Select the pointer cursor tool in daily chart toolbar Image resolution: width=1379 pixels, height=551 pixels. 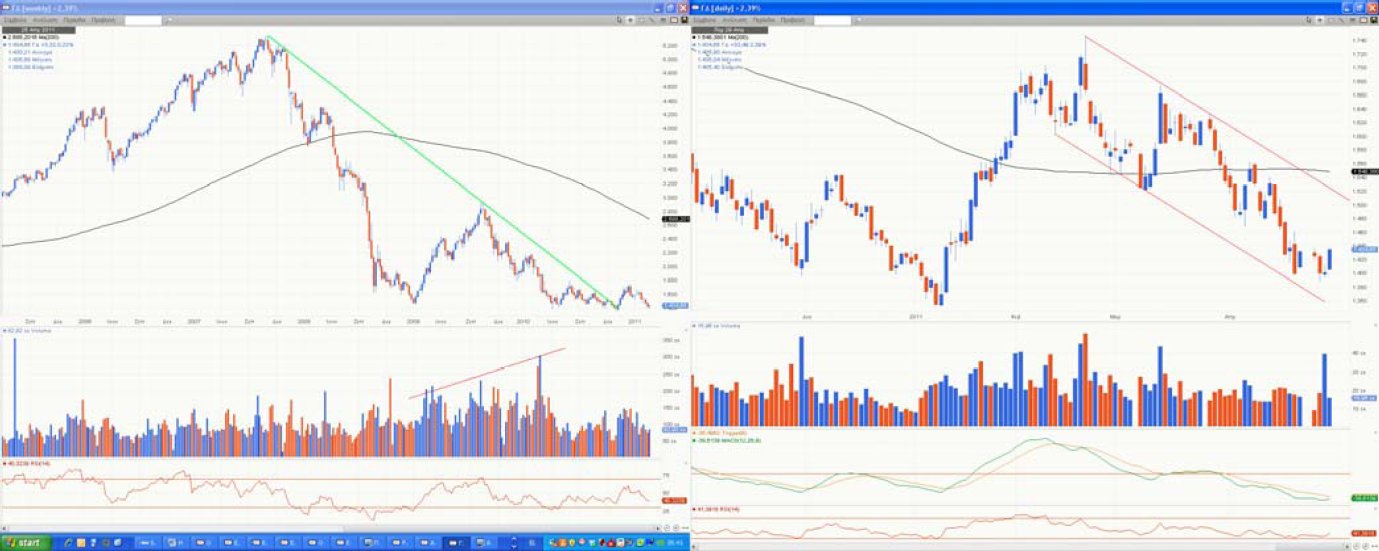(1311, 20)
